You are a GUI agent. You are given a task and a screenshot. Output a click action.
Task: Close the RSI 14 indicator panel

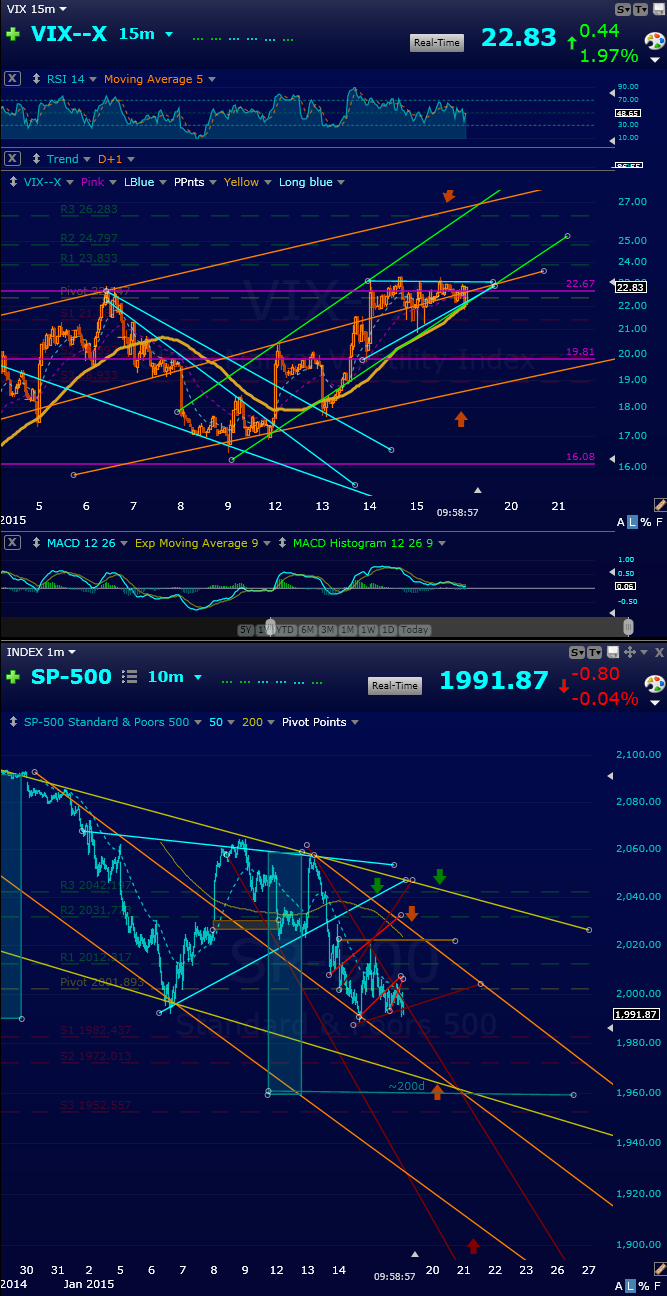click(x=12, y=79)
